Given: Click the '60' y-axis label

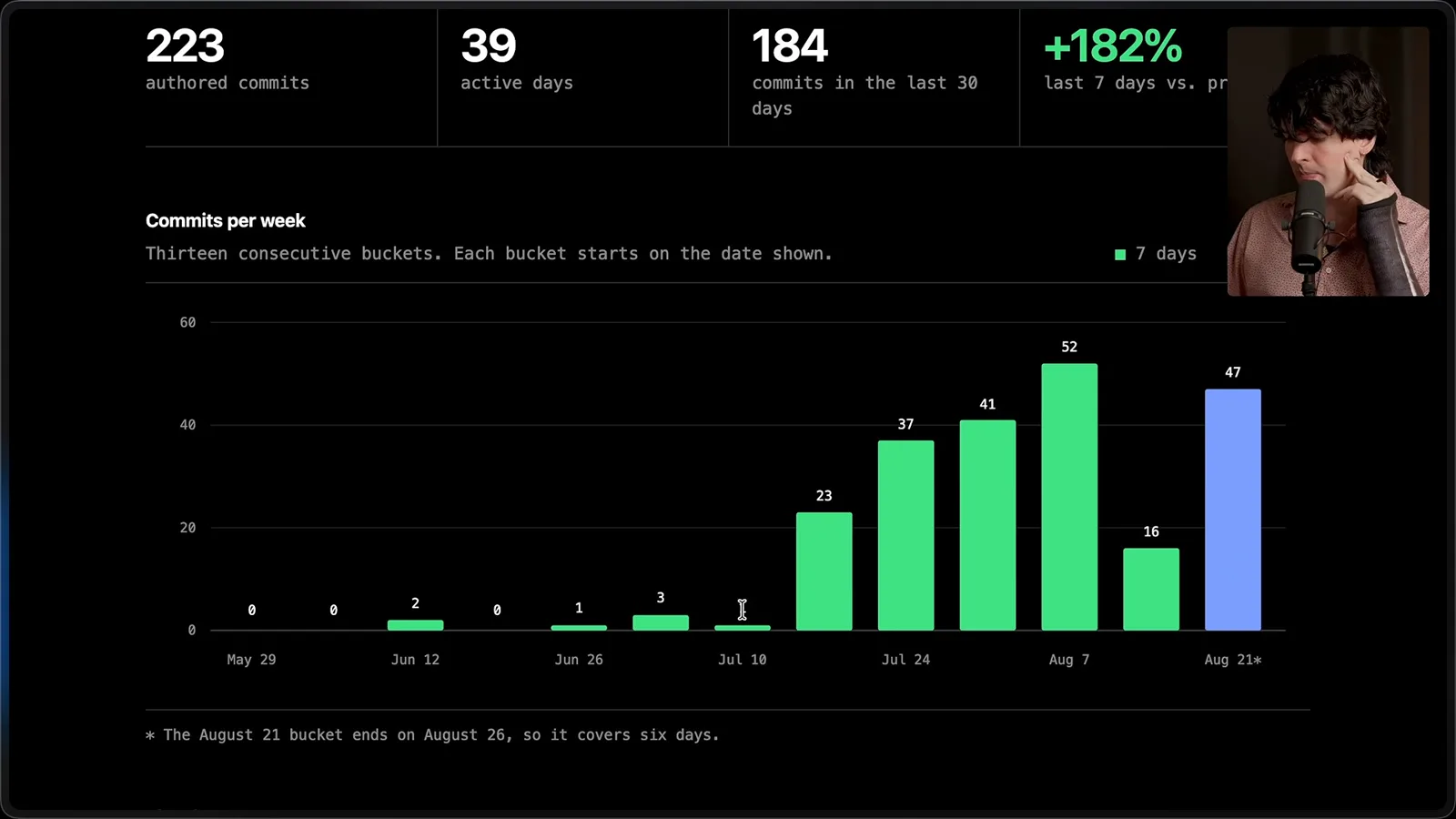Looking at the screenshot, I should 187,322.
